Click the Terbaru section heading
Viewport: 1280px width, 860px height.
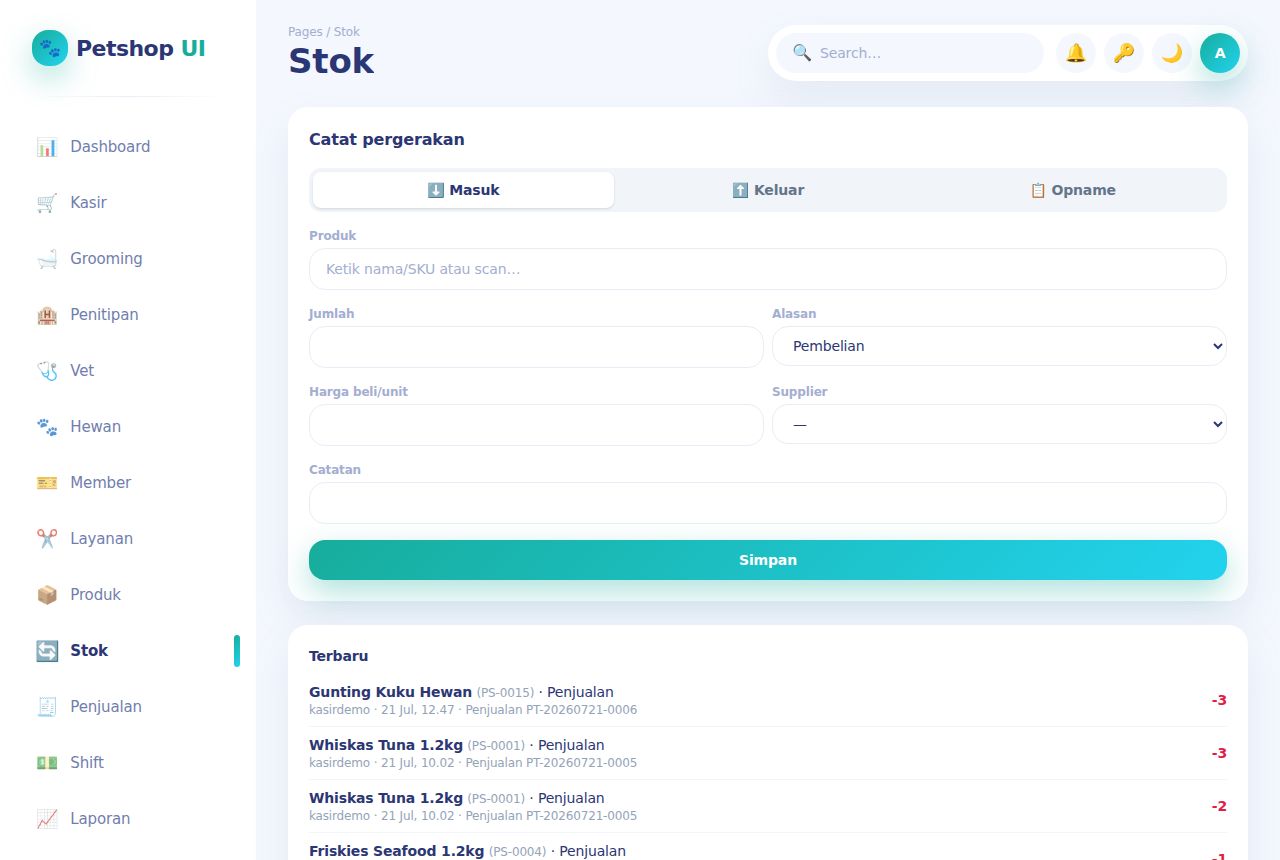[338, 656]
